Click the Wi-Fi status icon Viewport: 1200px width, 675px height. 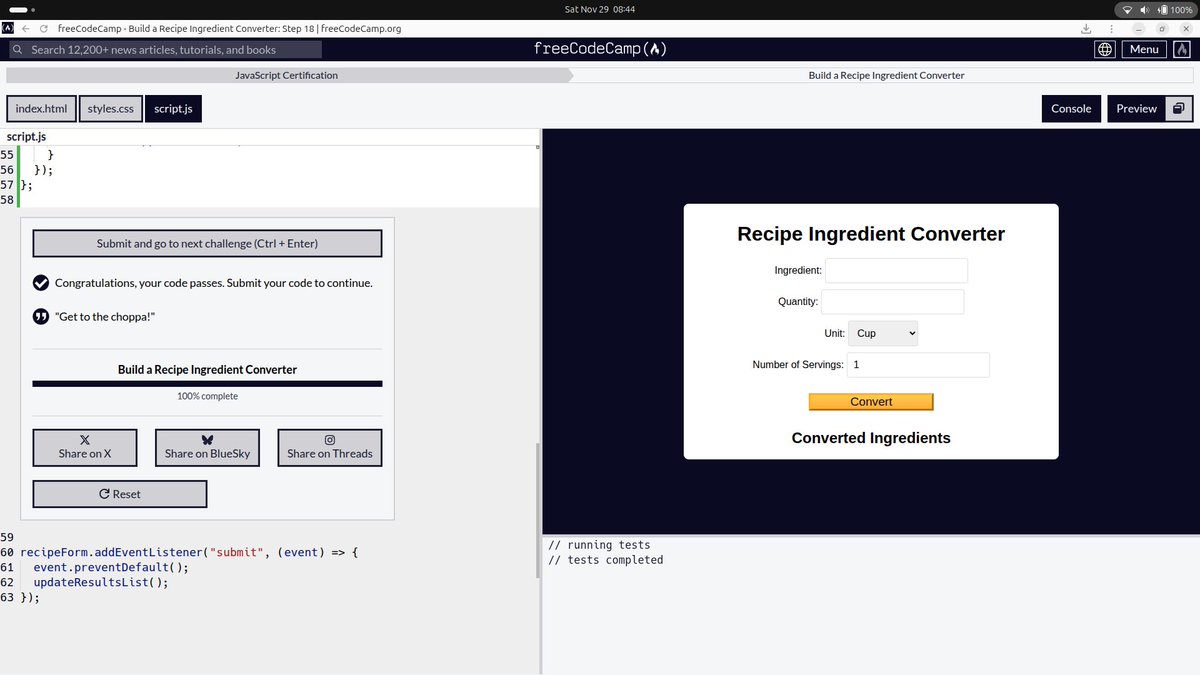coord(1128,9)
